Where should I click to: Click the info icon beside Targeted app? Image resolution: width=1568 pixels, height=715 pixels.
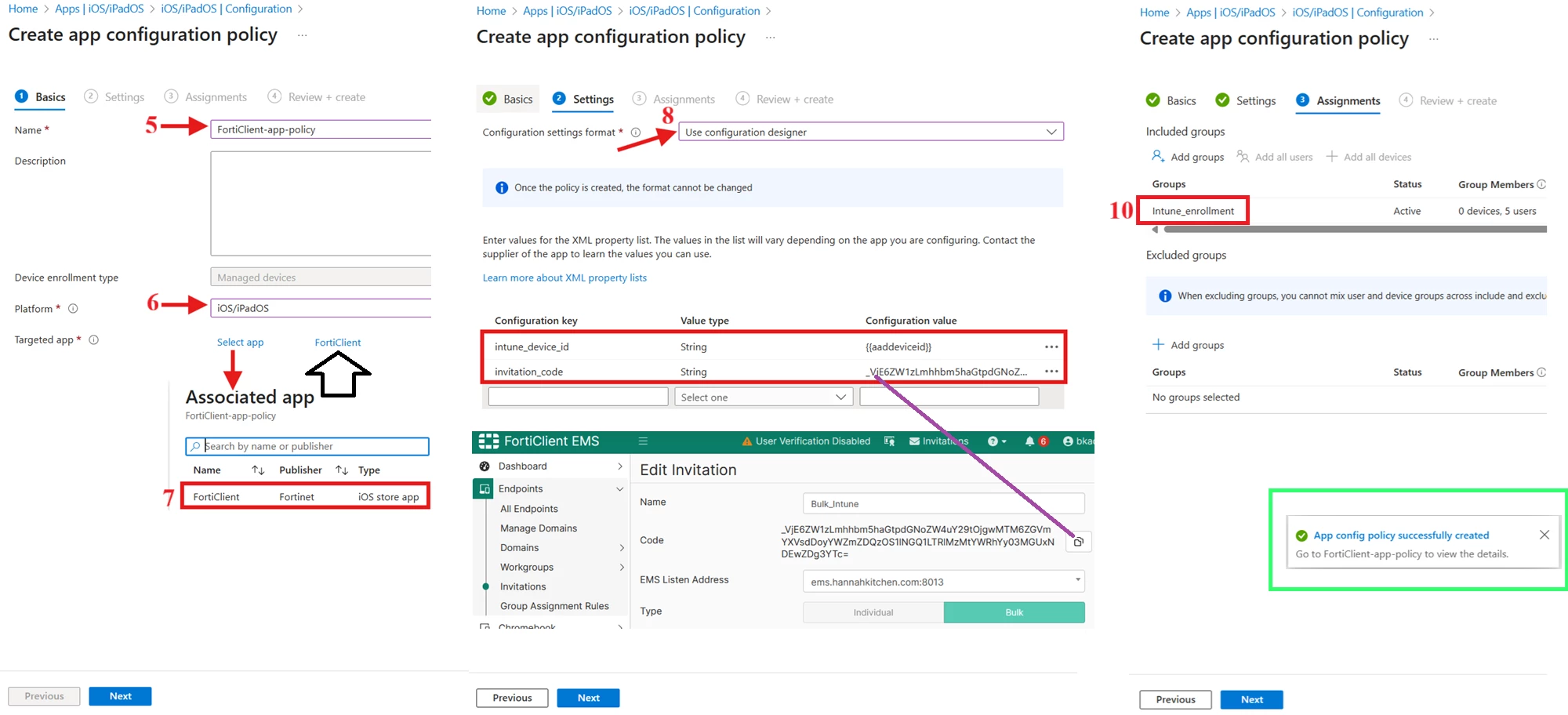93,340
